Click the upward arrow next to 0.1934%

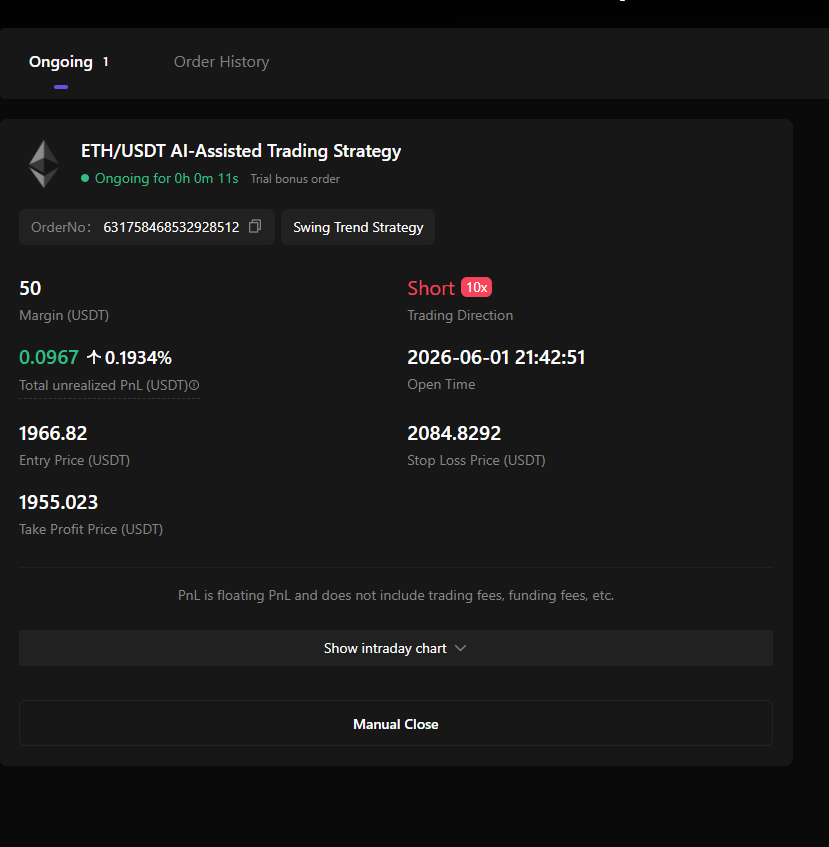coord(94,357)
